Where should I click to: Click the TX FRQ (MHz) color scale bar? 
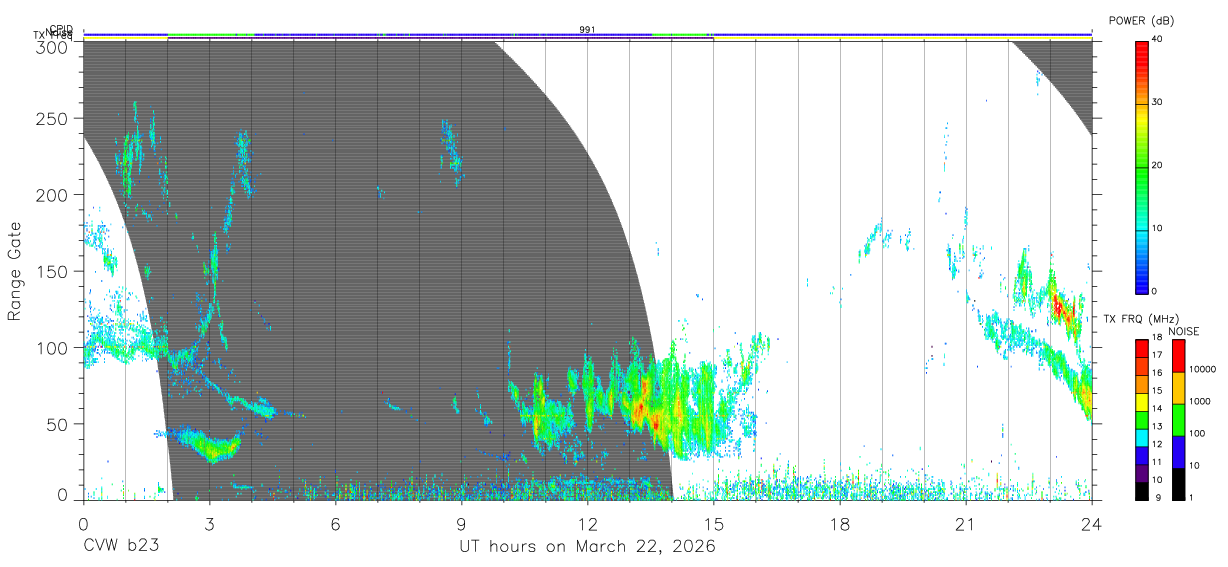pyautogui.click(x=1141, y=419)
